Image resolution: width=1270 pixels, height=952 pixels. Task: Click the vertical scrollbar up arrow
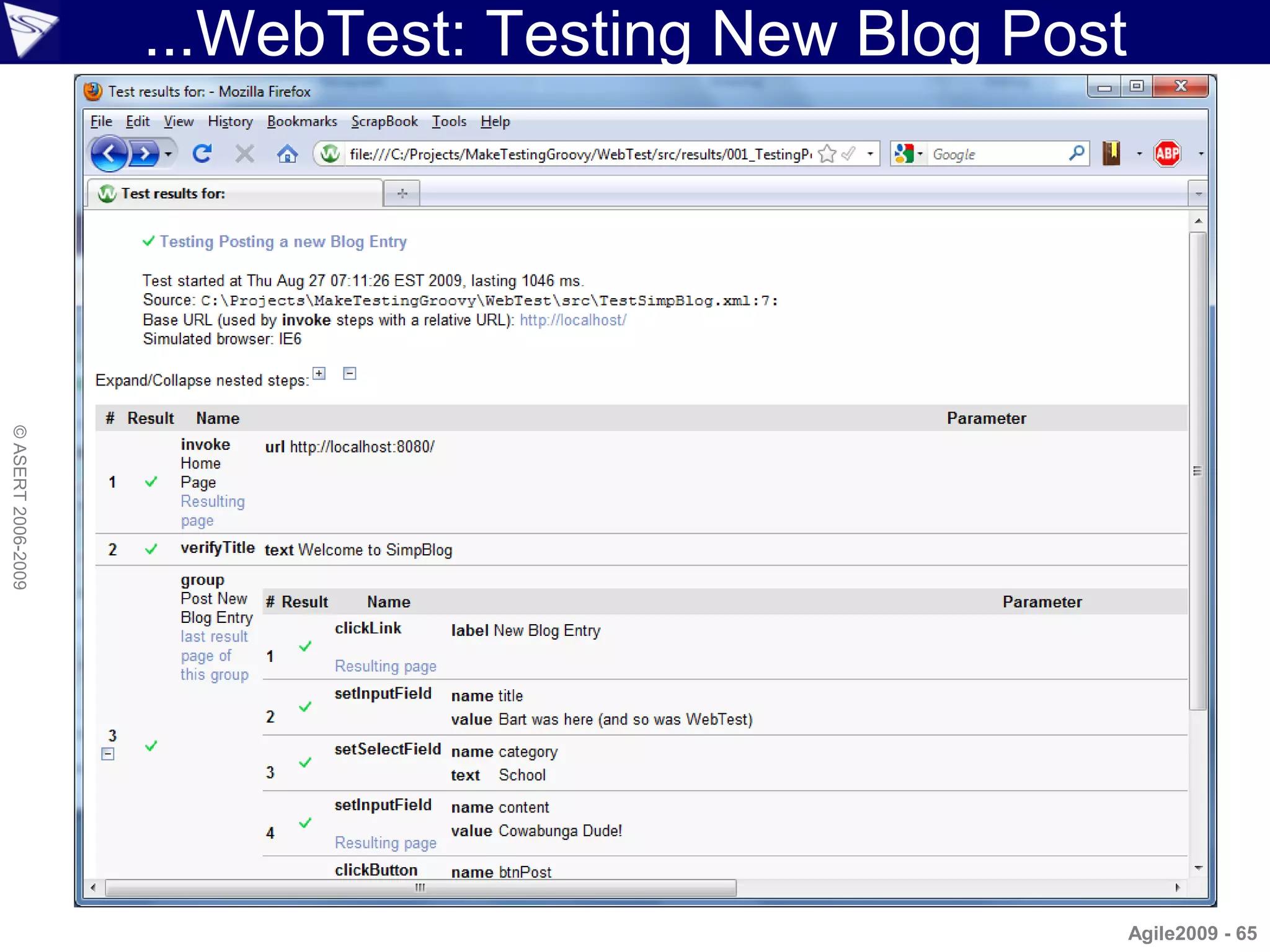tap(1198, 221)
